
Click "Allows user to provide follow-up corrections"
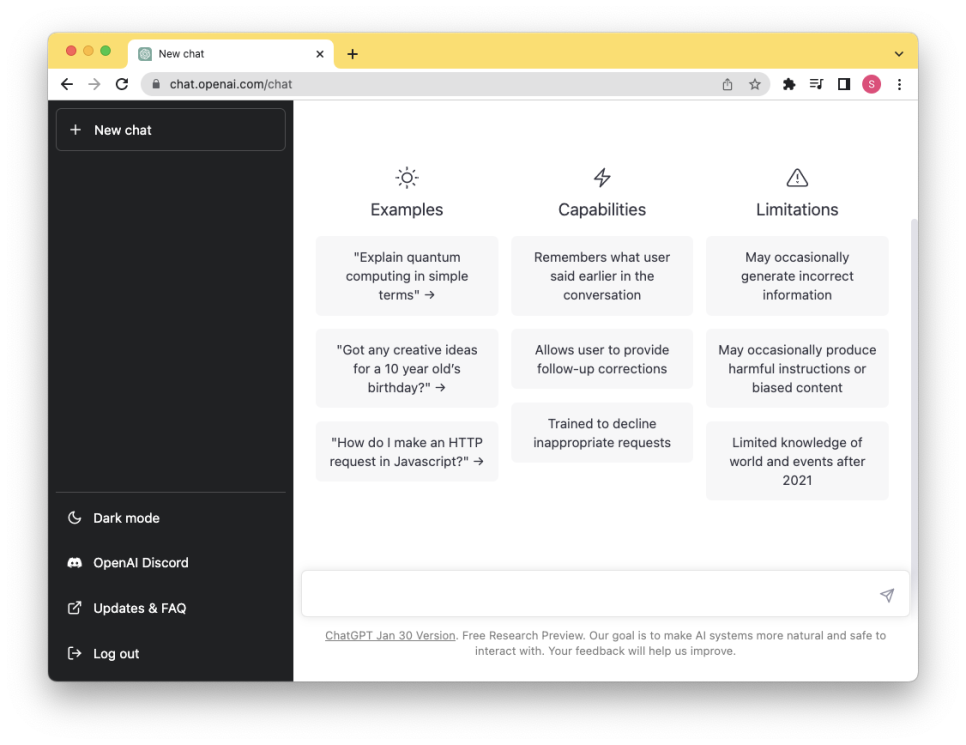[602, 359]
